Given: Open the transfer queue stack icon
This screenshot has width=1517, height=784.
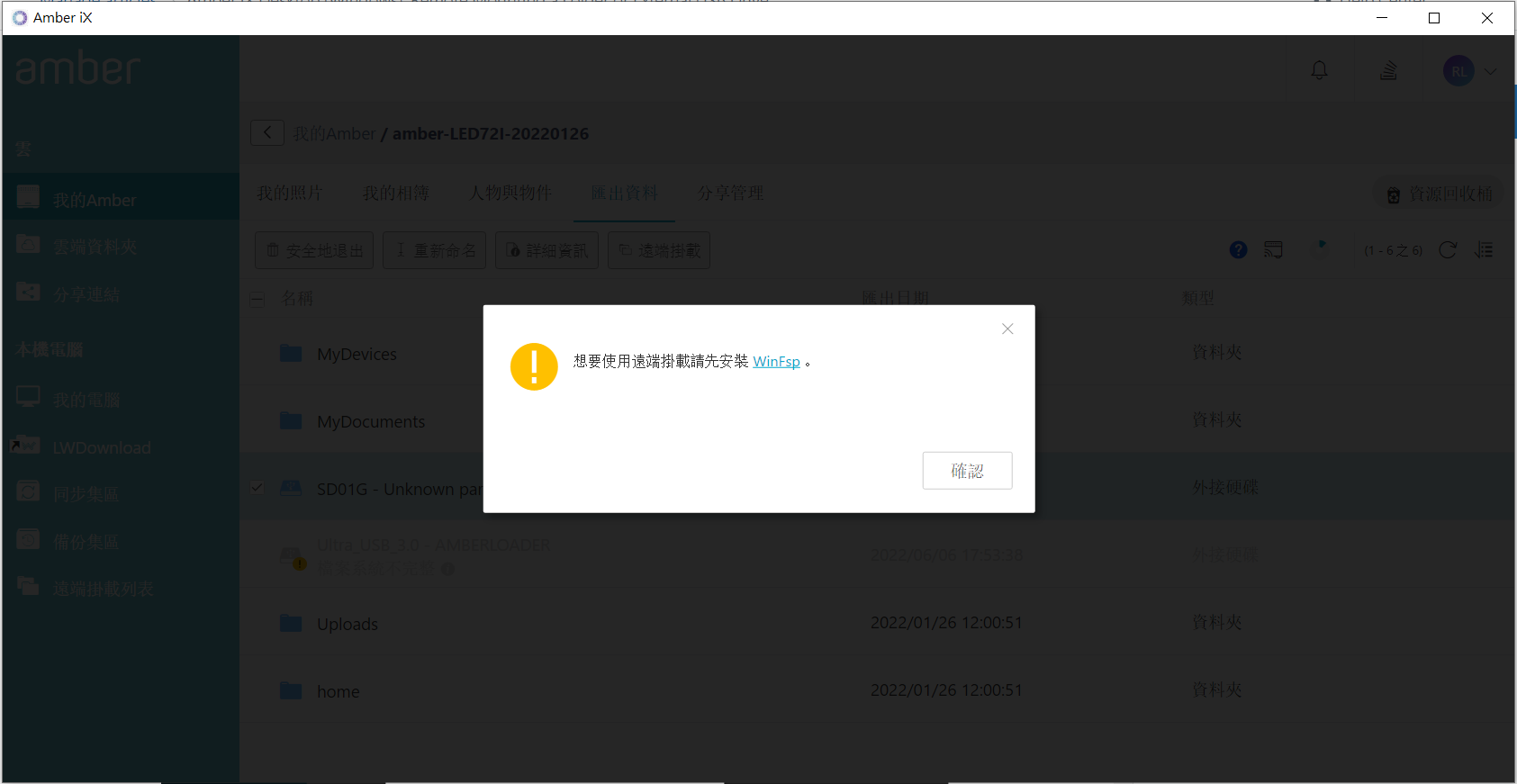Looking at the screenshot, I should (1388, 70).
